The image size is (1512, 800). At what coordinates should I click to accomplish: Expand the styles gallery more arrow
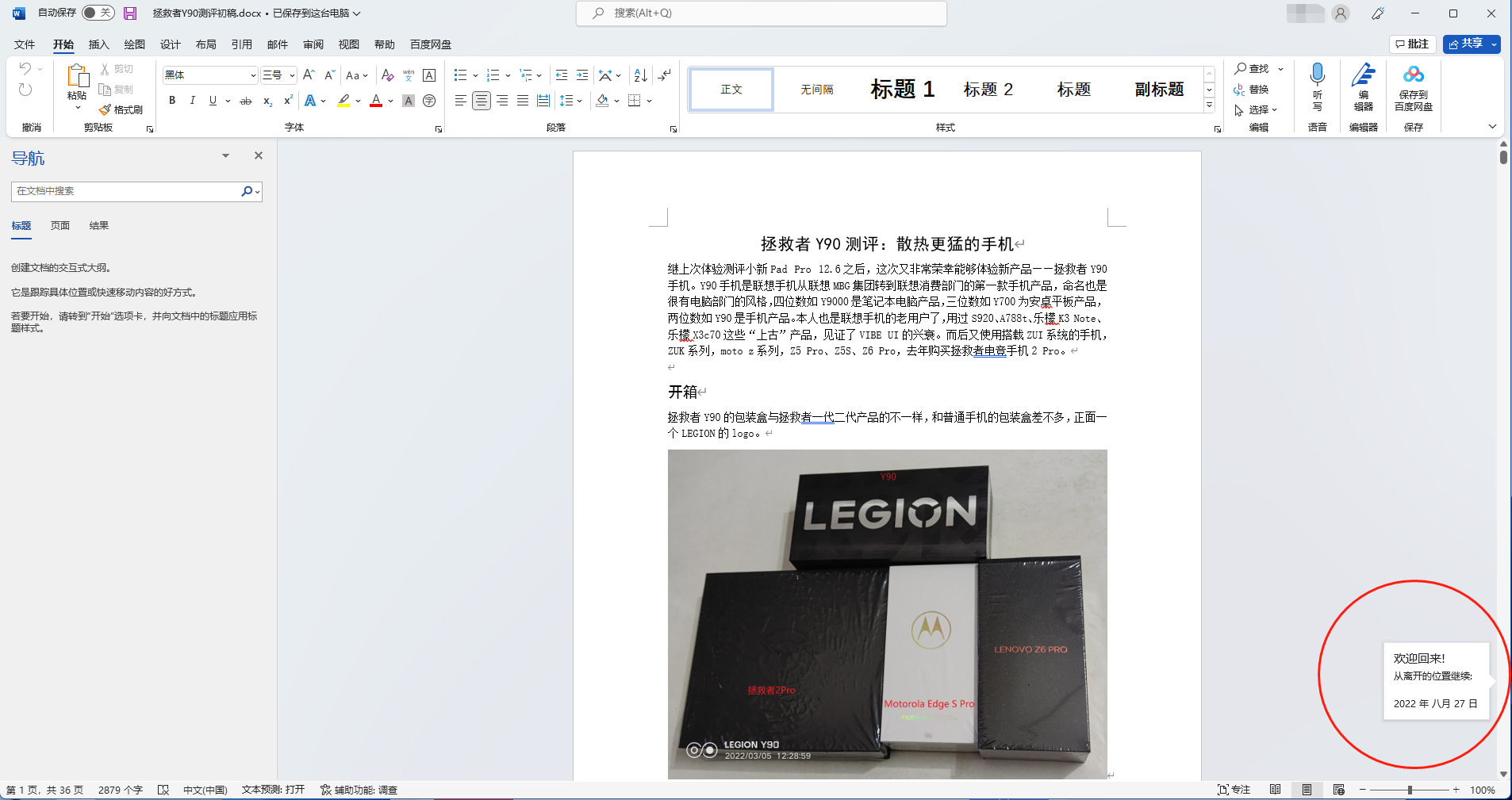1209,105
